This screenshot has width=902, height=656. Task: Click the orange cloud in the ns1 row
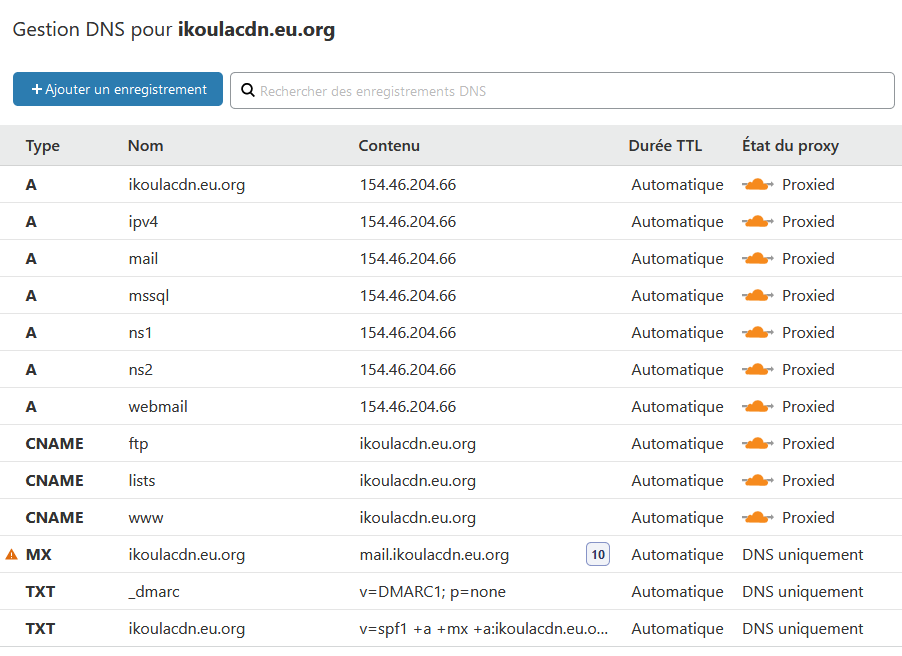pos(758,333)
